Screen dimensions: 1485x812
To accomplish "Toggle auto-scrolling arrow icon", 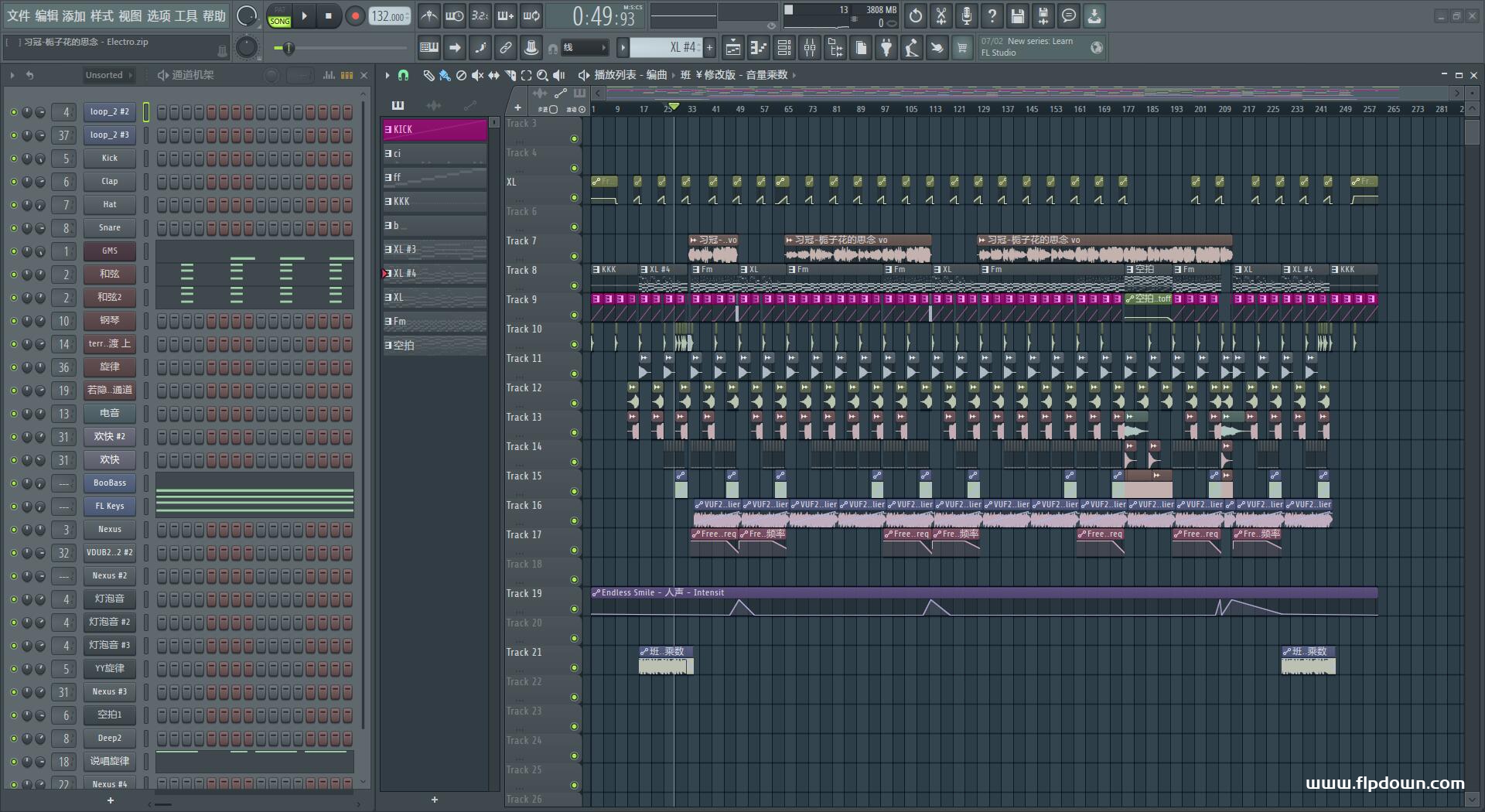I will tap(455, 48).
